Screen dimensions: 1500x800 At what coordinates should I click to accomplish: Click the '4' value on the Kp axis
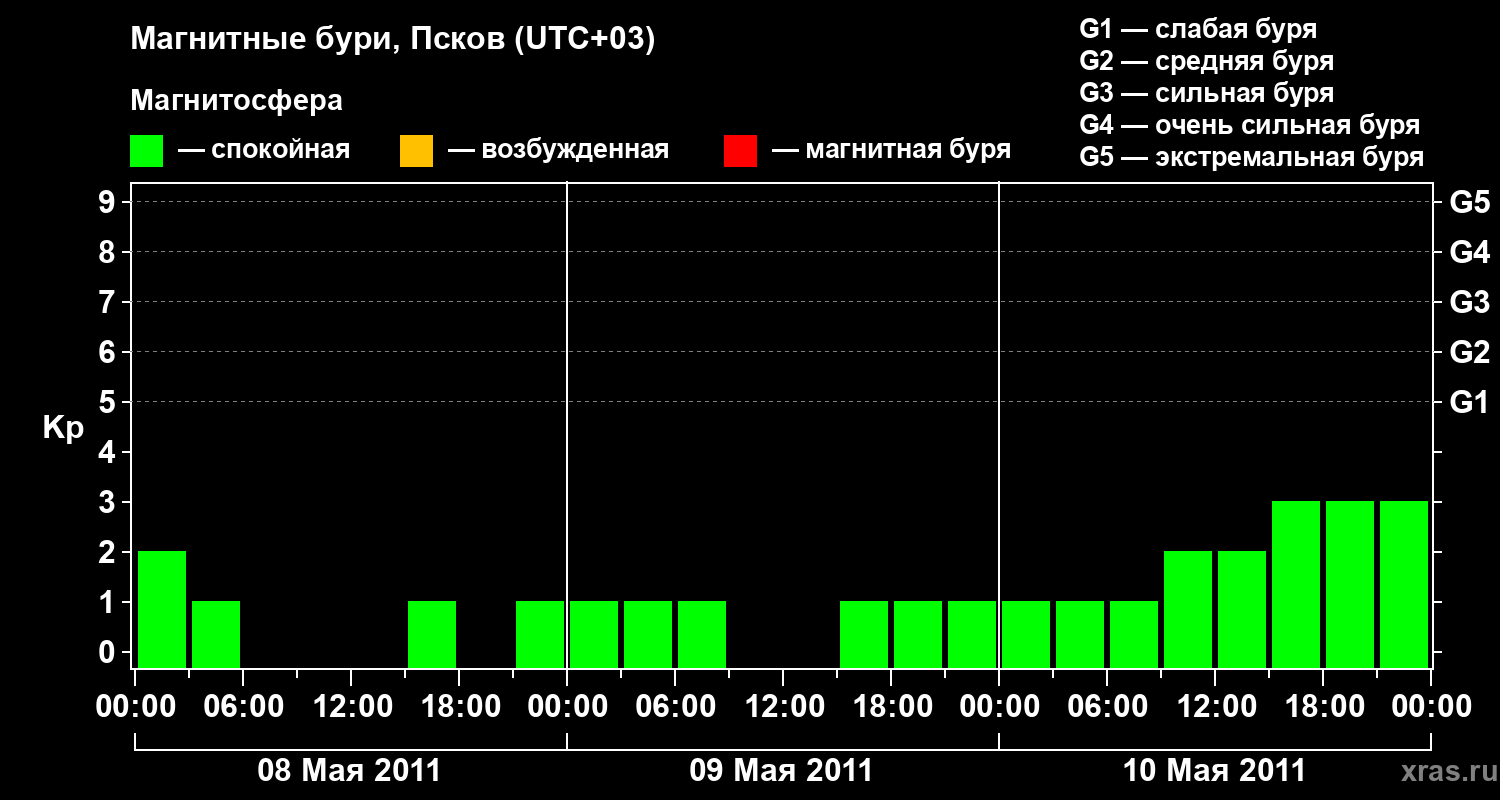point(109,452)
